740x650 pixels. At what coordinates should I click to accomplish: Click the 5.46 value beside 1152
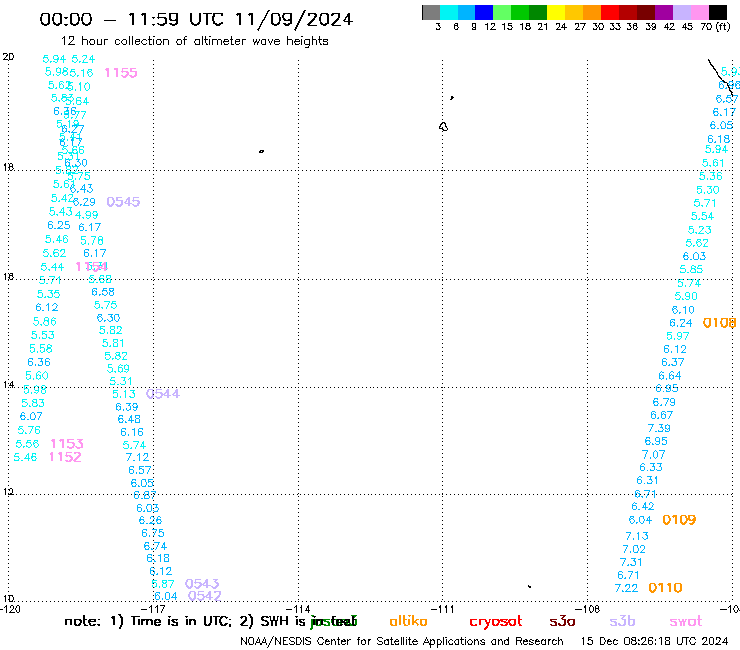[x=25, y=457]
